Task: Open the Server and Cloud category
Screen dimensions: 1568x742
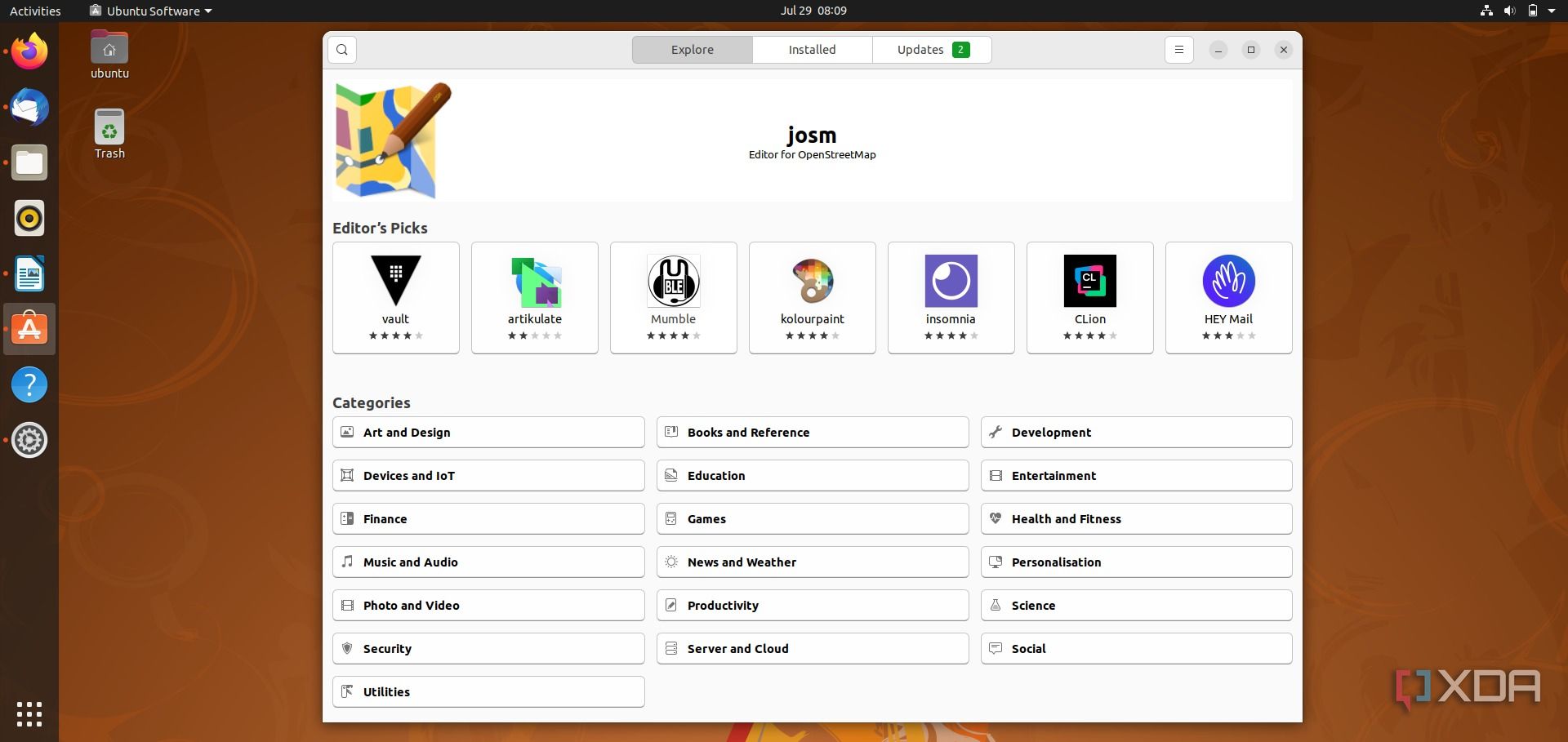Action: [x=813, y=649]
